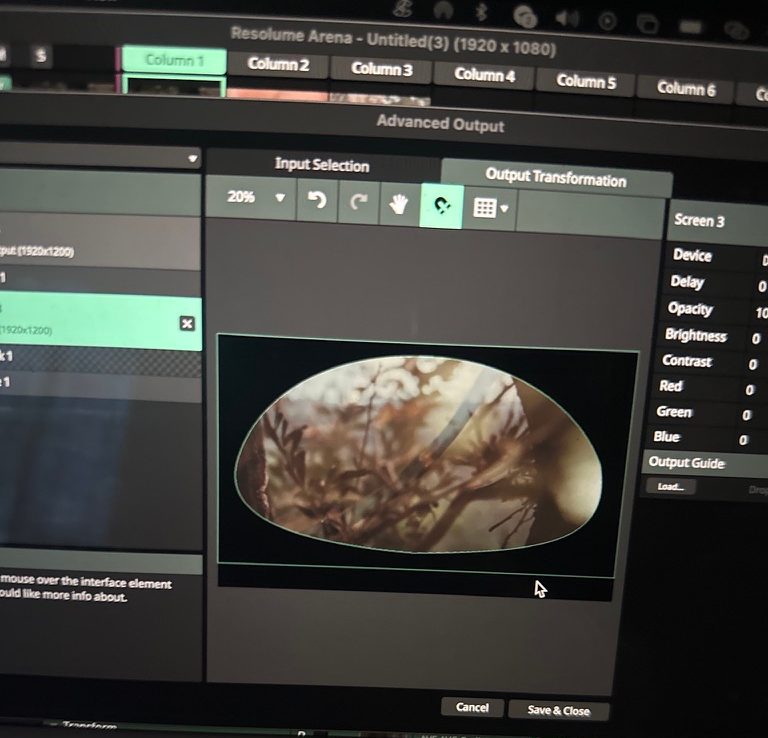Click the S solo button on the layer

41,55
